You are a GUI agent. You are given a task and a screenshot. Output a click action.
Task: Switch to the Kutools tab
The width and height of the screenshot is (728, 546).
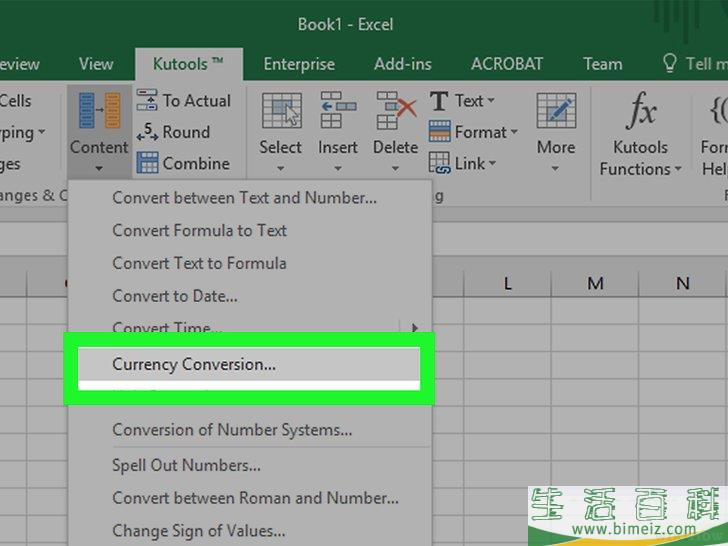[x=188, y=64]
